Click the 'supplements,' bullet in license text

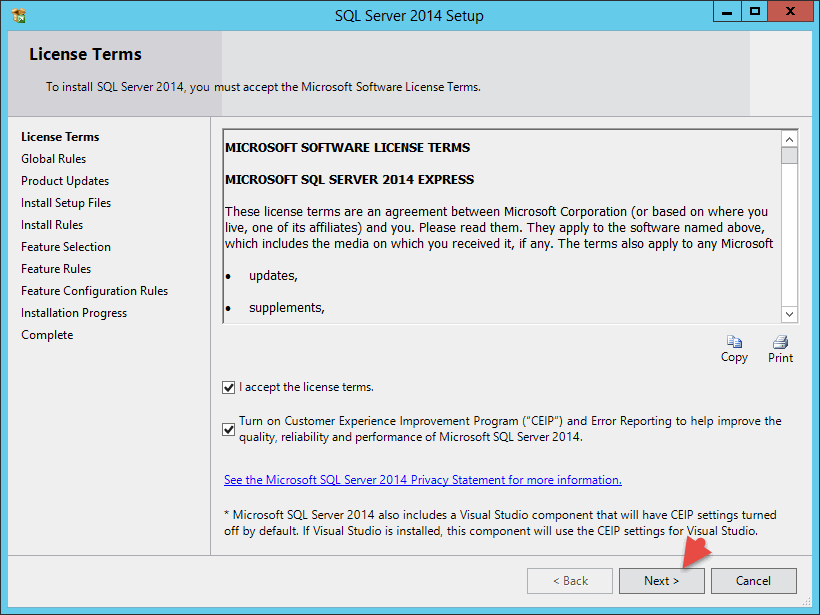tap(287, 308)
